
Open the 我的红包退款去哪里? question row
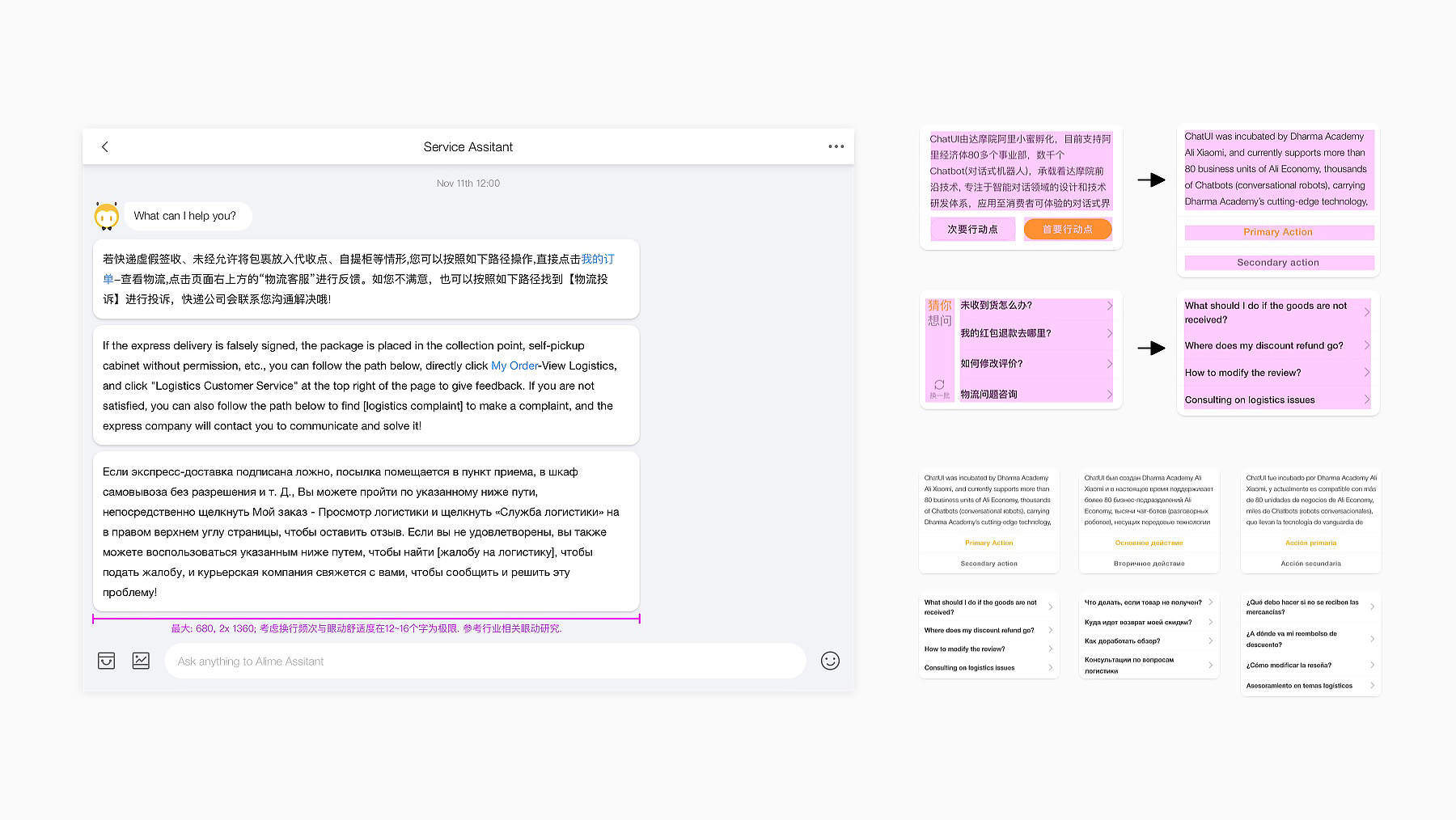(1036, 333)
